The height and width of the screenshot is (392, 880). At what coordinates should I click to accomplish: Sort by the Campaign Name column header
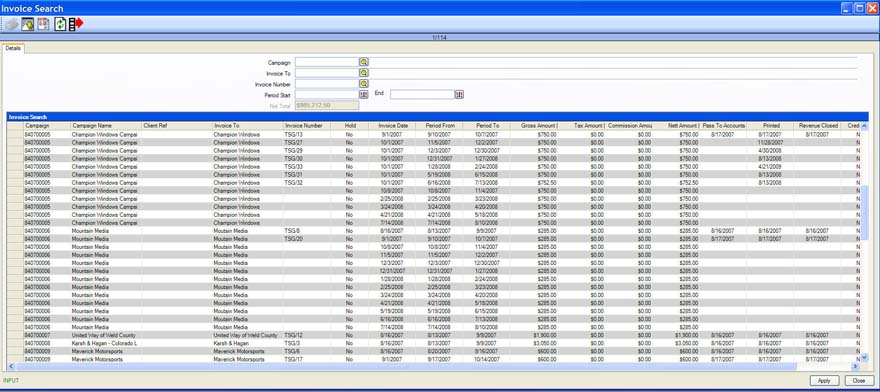pyautogui.click(x=106, y=126)
